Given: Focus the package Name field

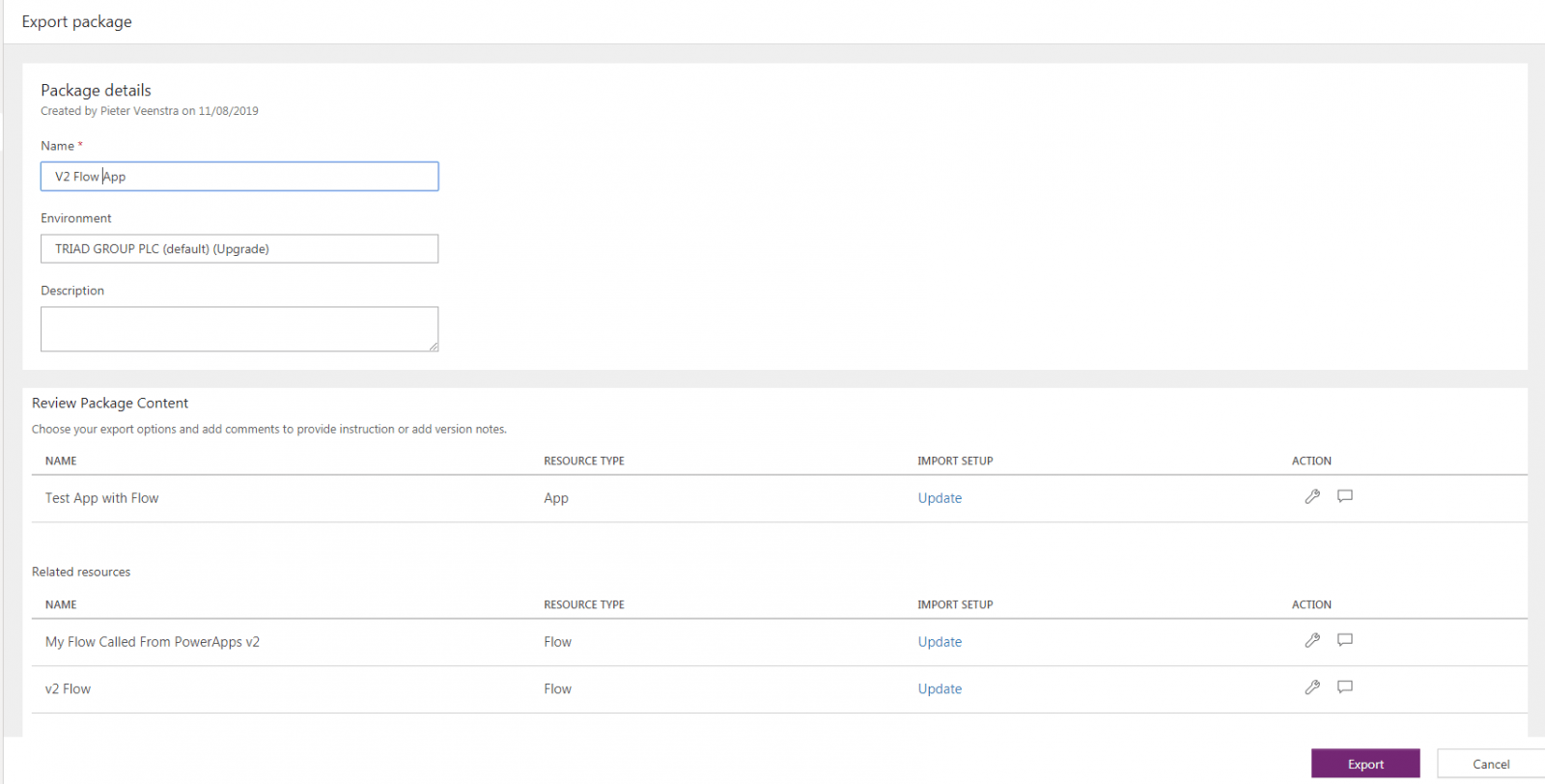Looking at the screenshot, I should pyautogui.click(x=239, y=177).
